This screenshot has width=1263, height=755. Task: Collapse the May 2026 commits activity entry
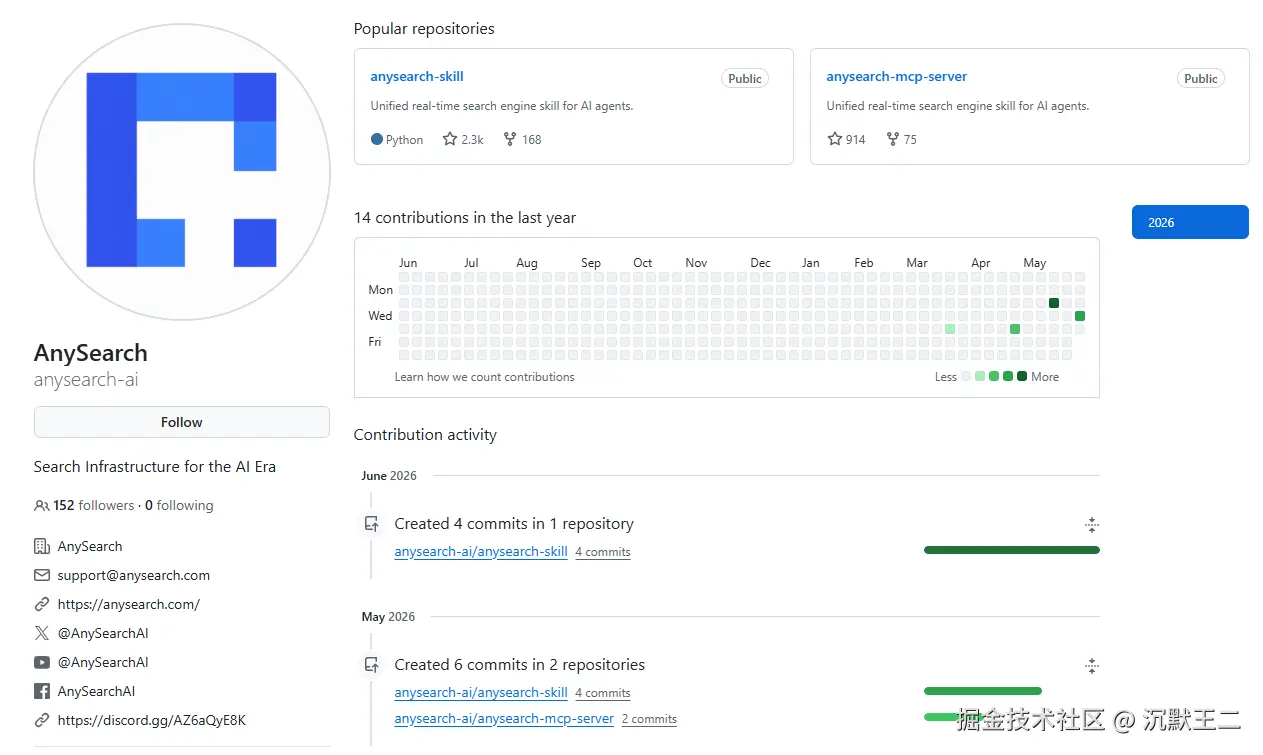(1092, 666)
